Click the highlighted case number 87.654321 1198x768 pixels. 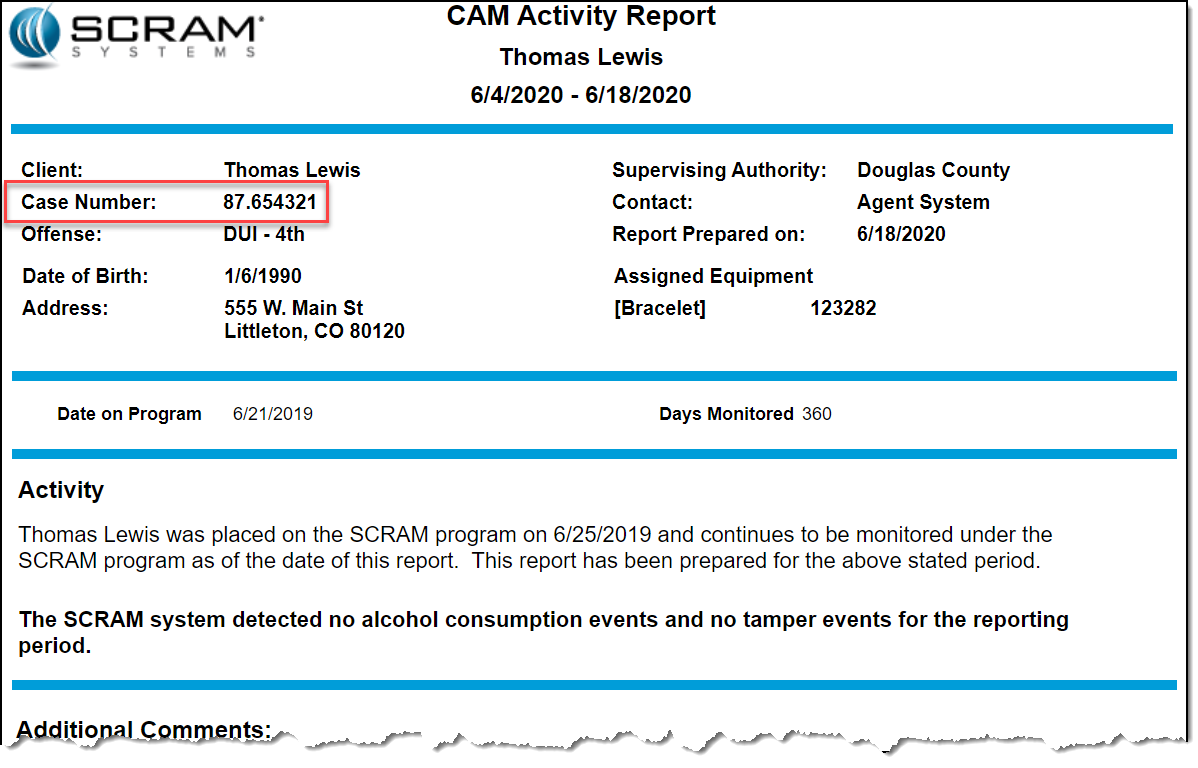click(270, 202)
